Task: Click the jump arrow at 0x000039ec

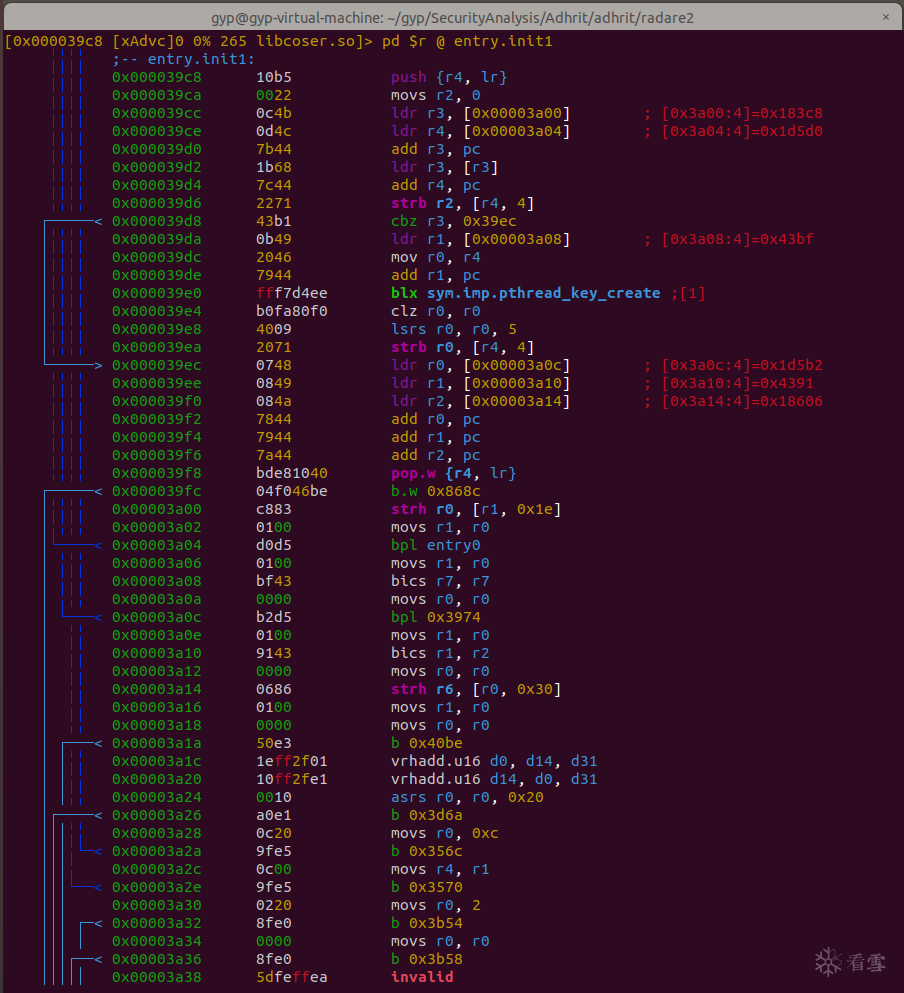Action: [x=97, y=365]
